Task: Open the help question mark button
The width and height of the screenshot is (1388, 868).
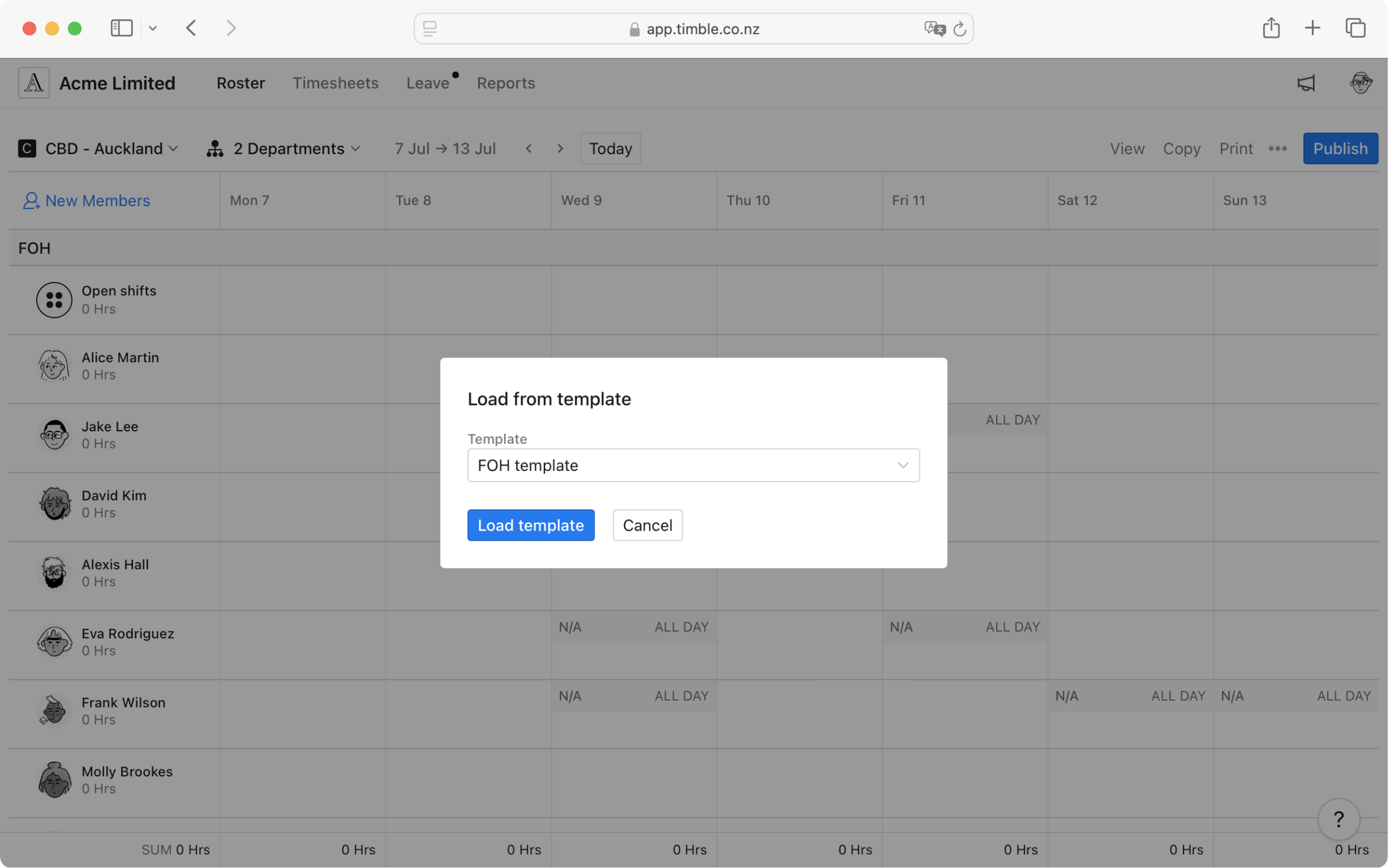Action: point(1338,819)
